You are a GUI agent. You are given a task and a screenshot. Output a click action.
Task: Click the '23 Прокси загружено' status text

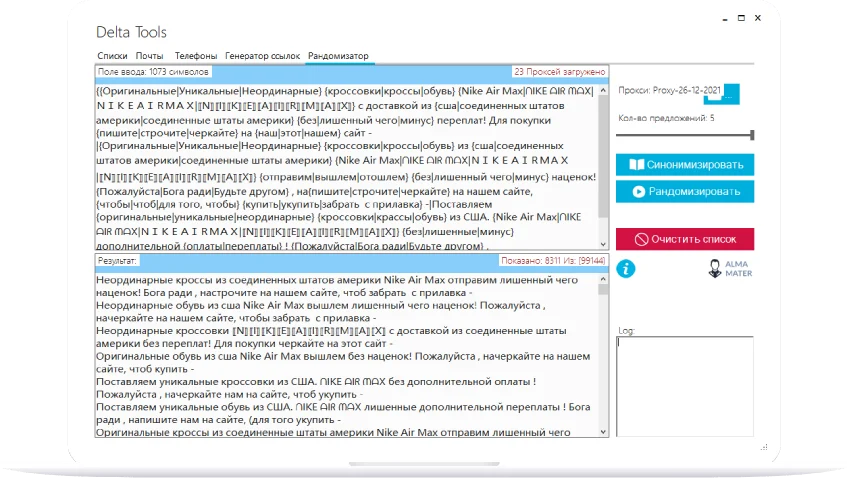tap(560, 72)
